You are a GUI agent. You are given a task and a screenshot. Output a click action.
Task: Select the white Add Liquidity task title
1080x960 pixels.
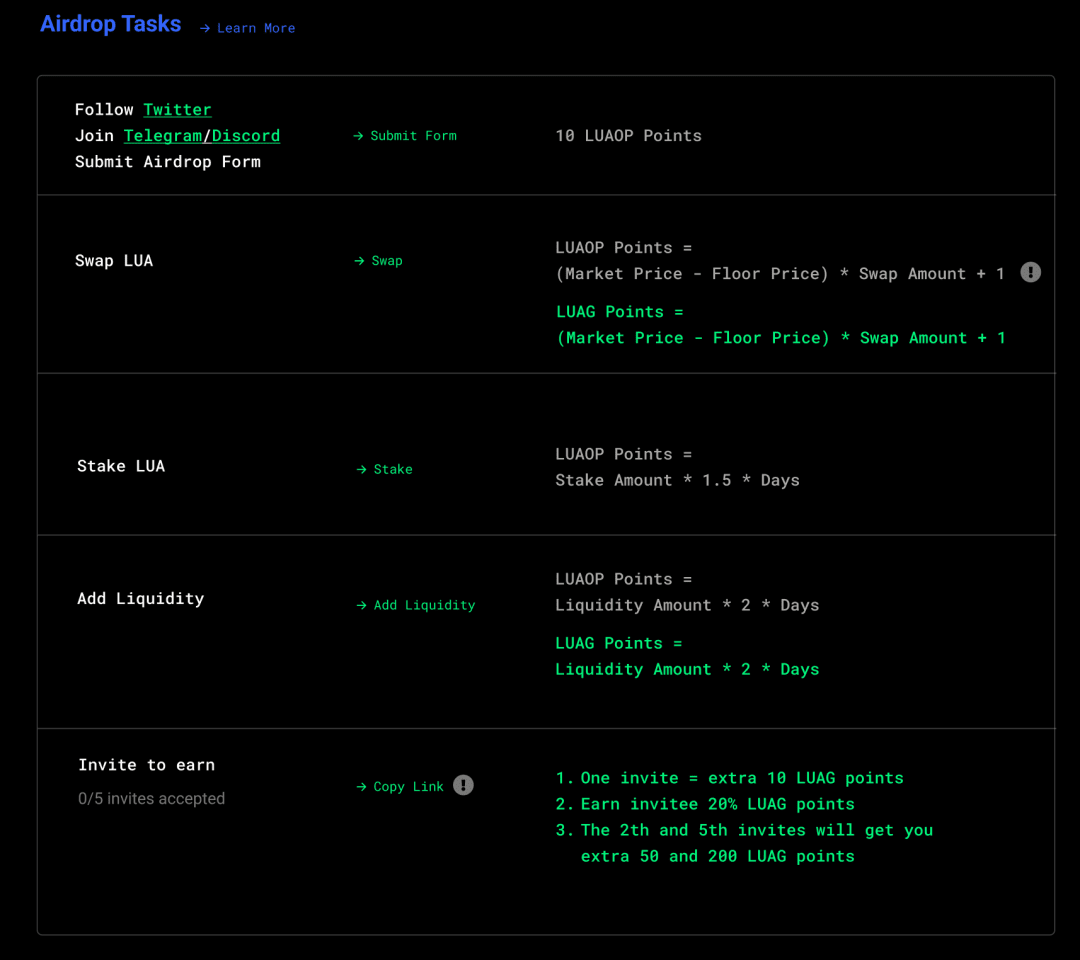click(x=140, y=599)
